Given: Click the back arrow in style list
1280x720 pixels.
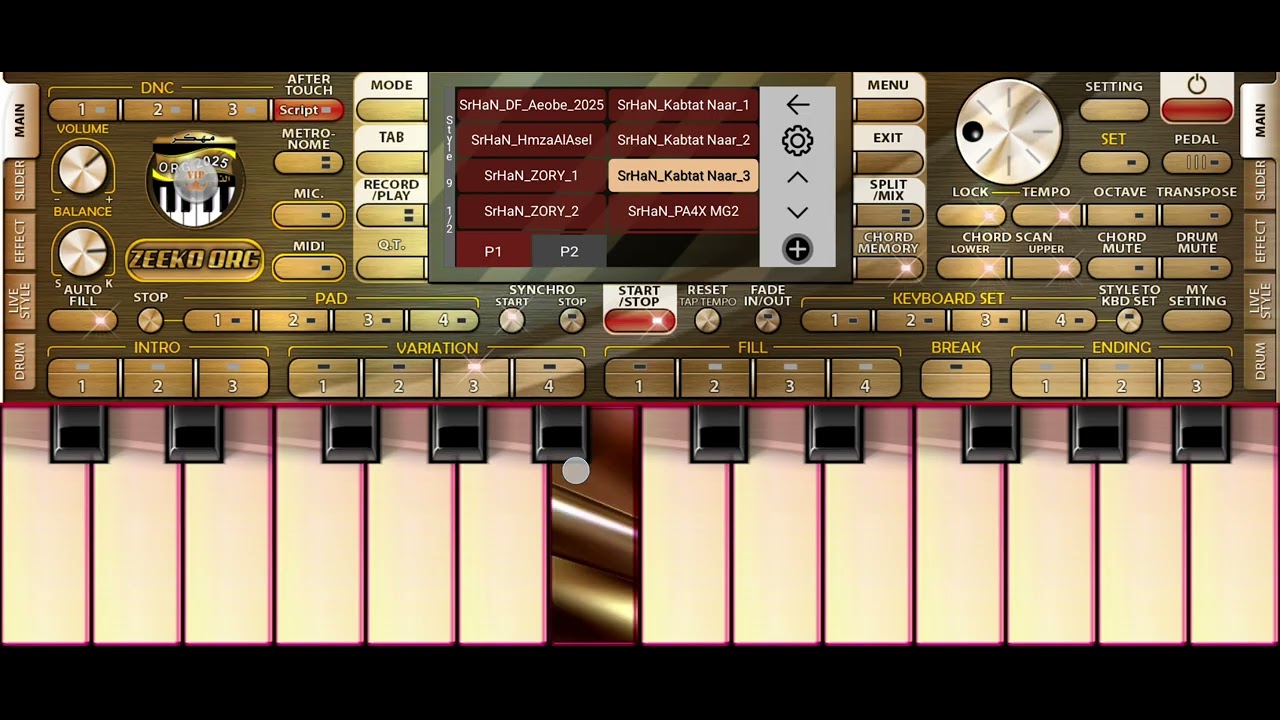Looking at the screenshot, I should click(797, 104).
